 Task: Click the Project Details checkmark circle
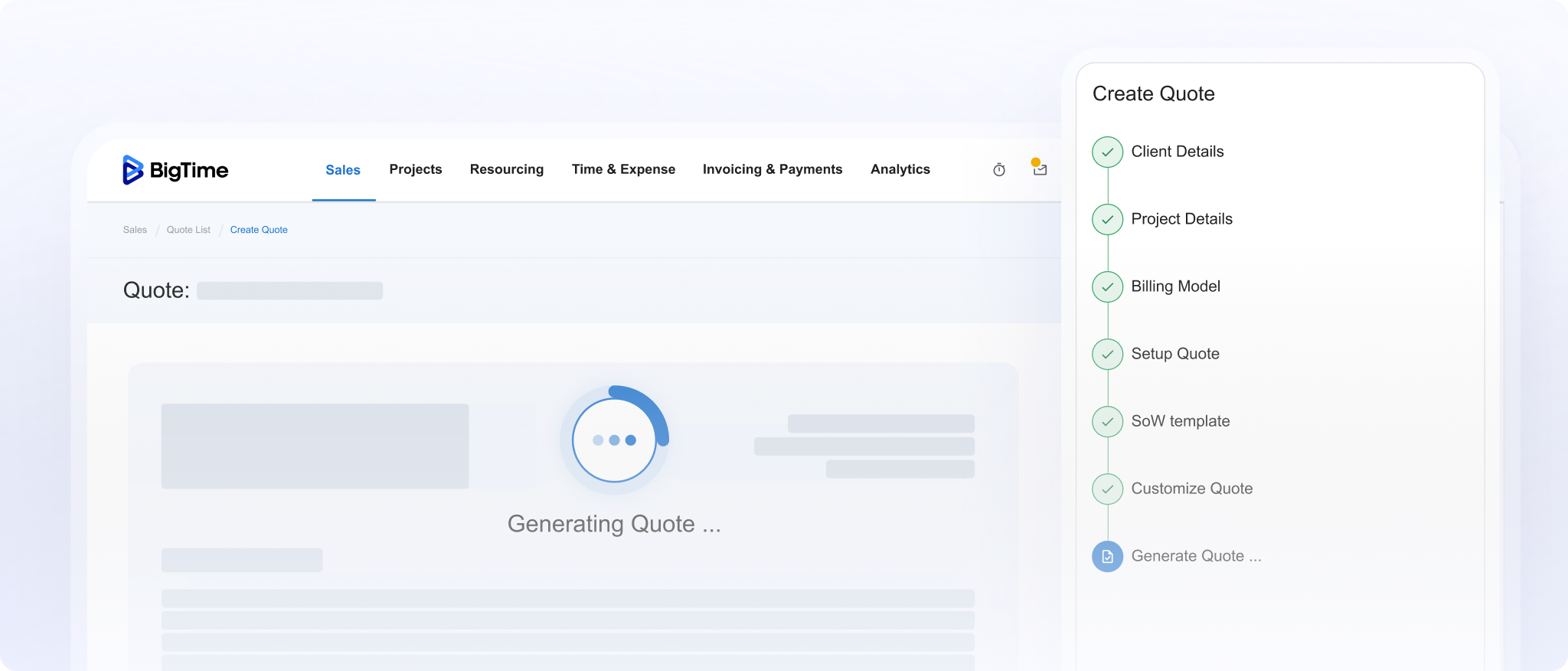[x=1107, y=219]
